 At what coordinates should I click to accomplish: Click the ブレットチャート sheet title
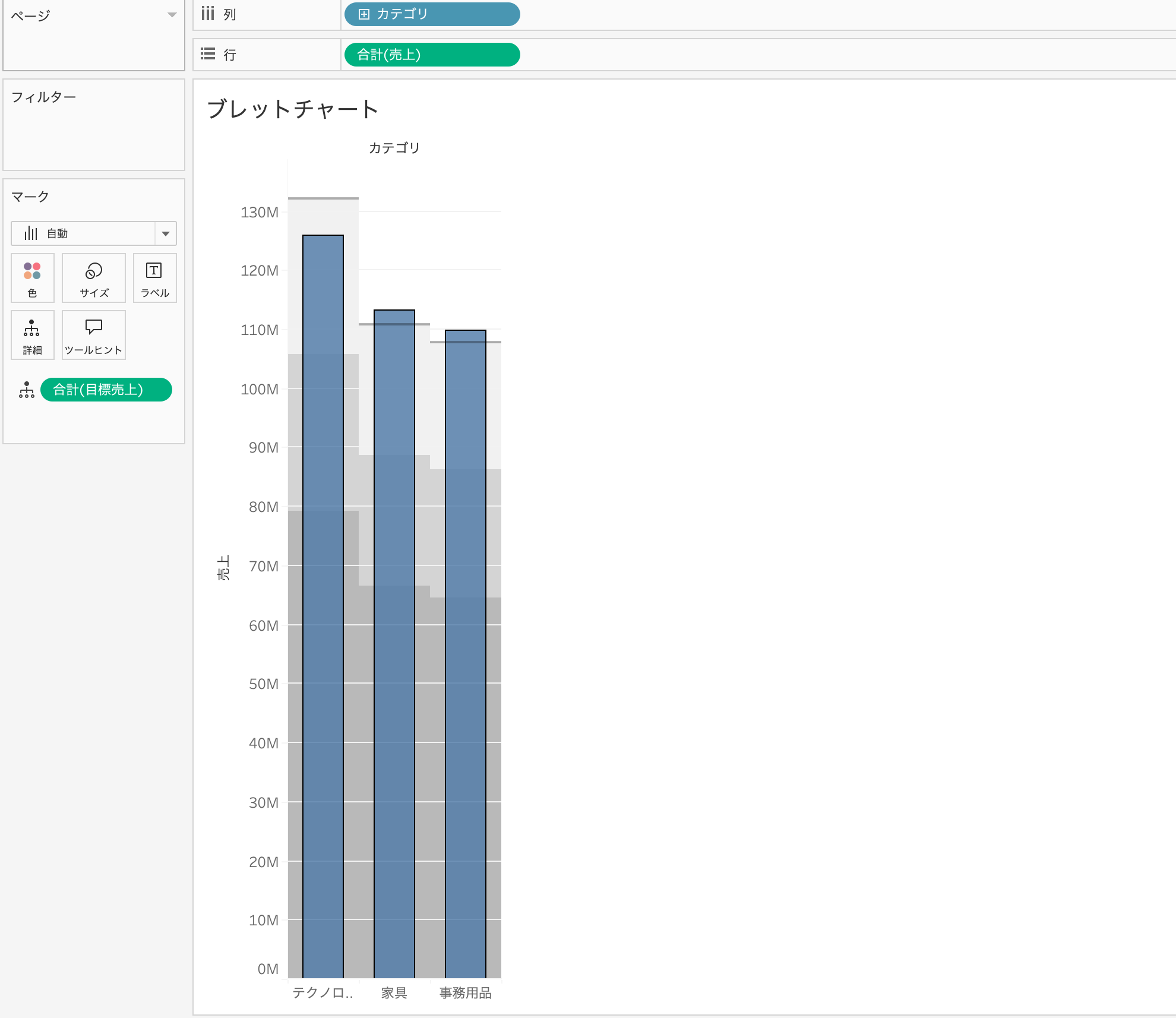click(292, 109)
